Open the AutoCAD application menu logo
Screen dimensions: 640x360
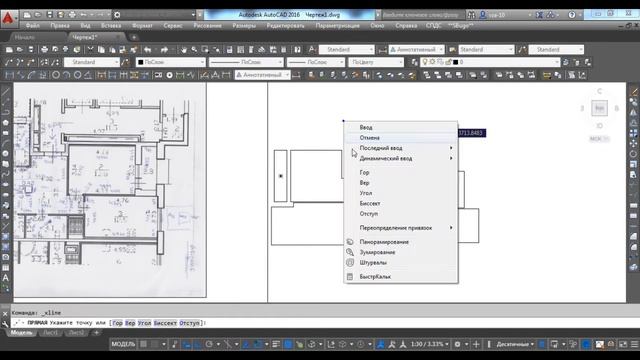click(x=8, y=18)
